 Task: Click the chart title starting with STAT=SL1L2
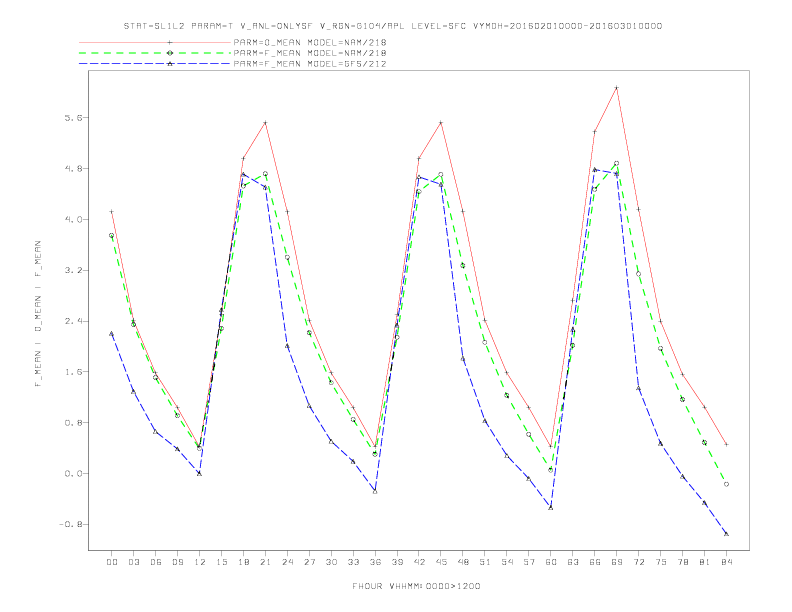click(x=392, y=26)
